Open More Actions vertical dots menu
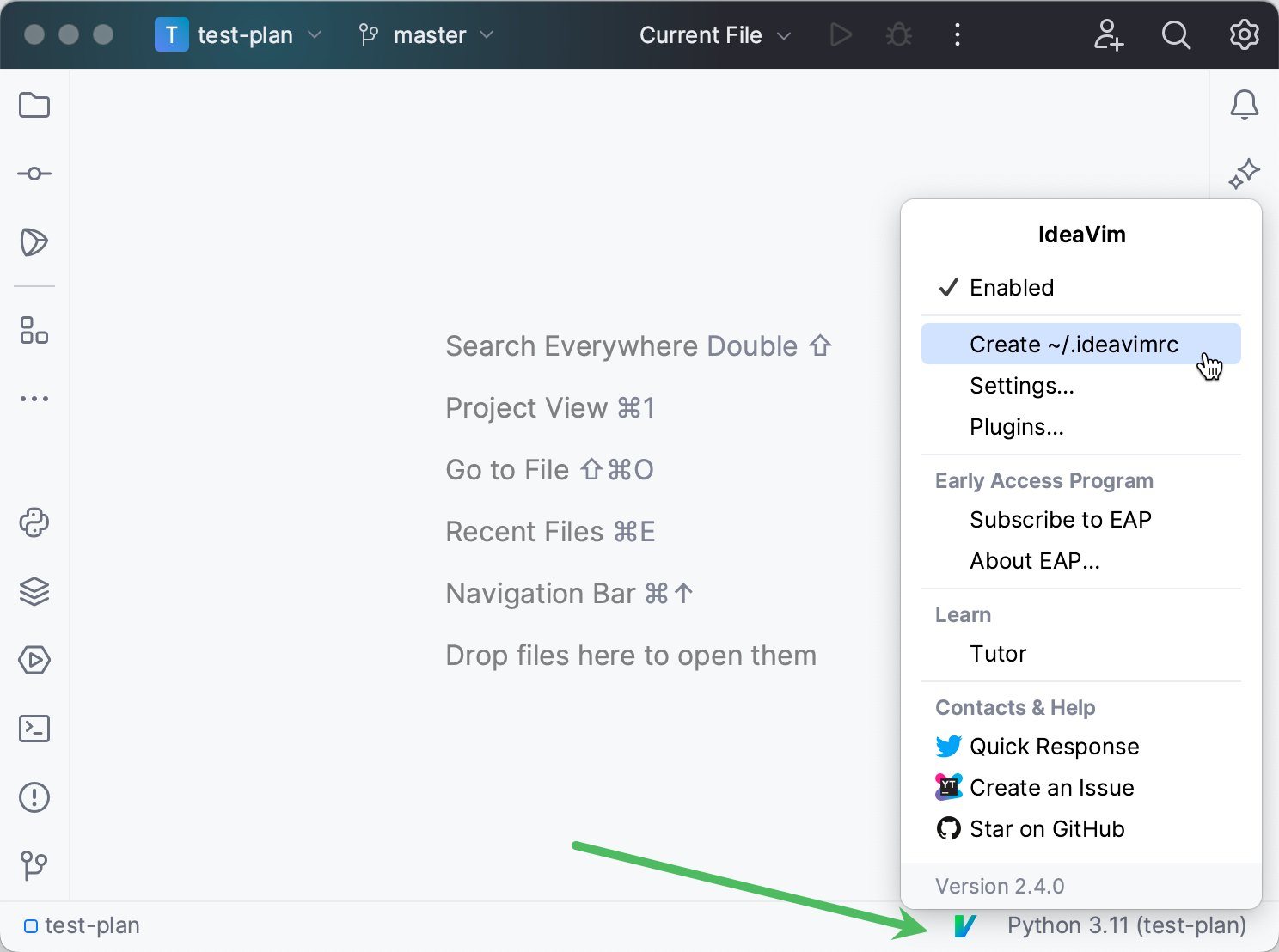 [x=958, y=34]
